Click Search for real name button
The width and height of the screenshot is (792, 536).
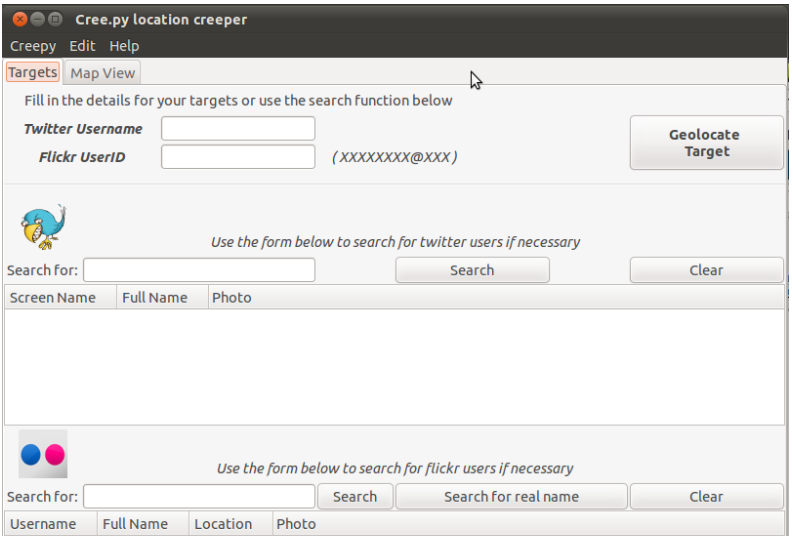tap(511, 496)
